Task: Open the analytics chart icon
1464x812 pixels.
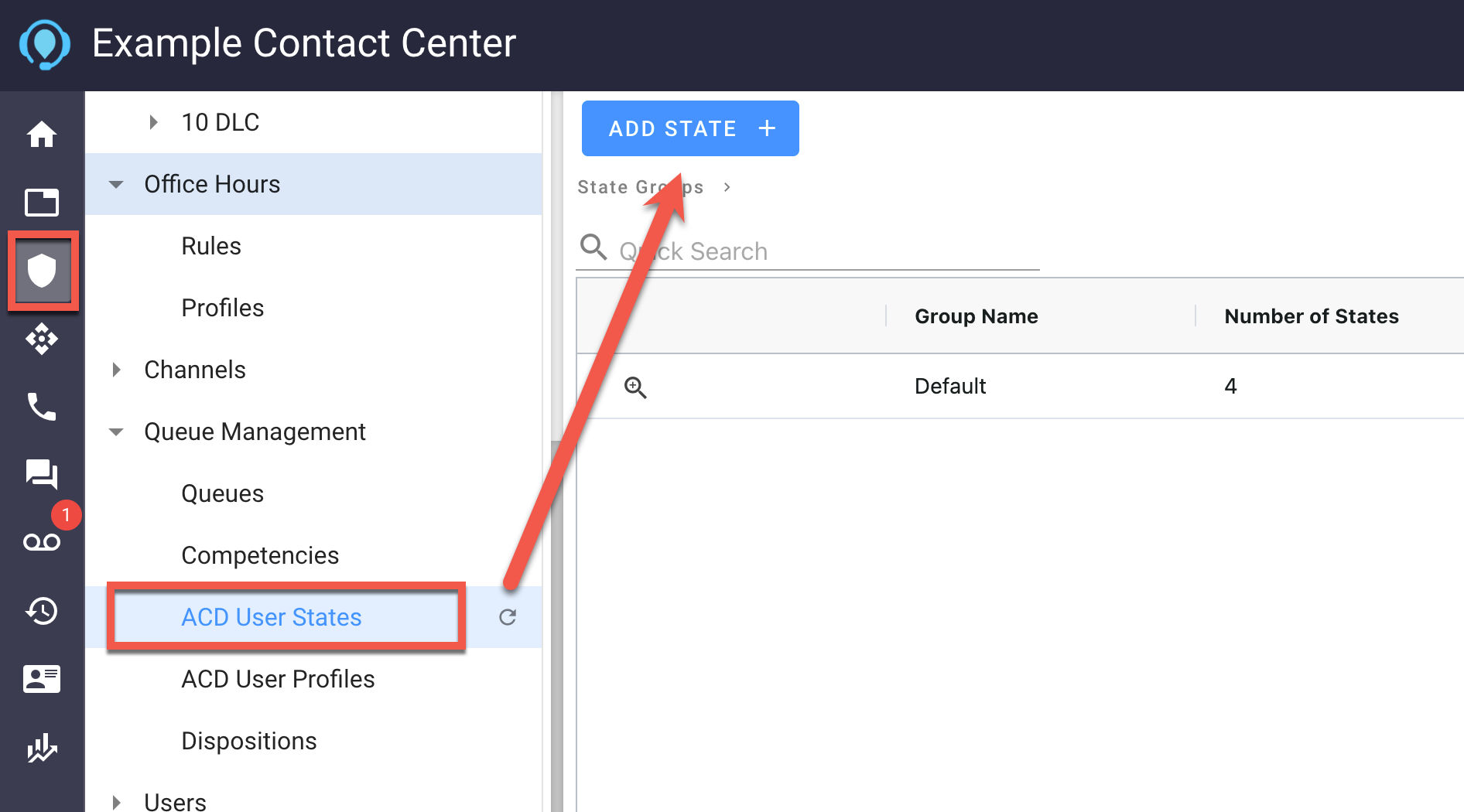Action: click(42, 747)
